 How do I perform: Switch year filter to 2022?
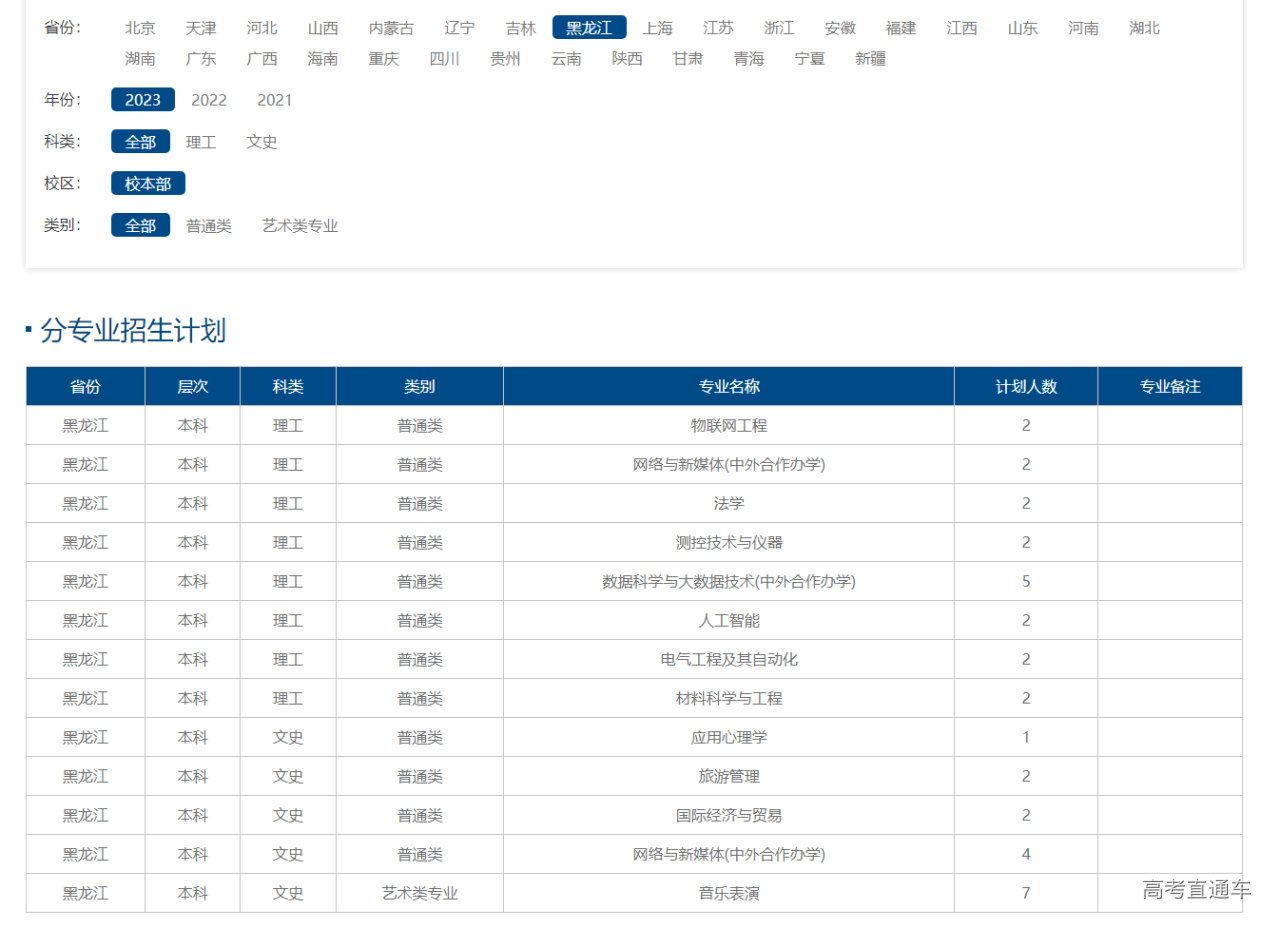[x=209, y=100]
